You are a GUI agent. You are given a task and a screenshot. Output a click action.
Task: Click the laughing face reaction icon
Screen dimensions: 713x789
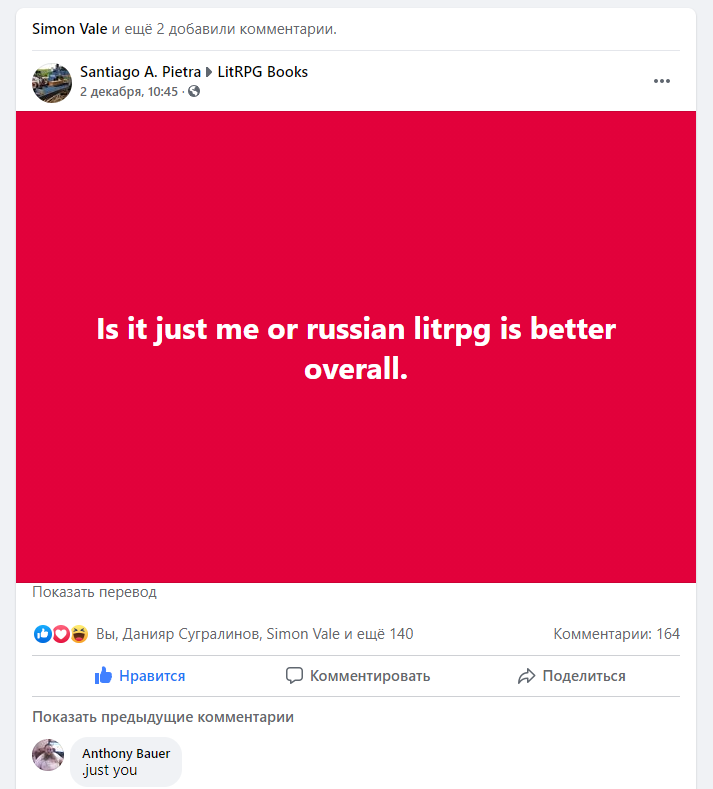(x=79, y=634)
